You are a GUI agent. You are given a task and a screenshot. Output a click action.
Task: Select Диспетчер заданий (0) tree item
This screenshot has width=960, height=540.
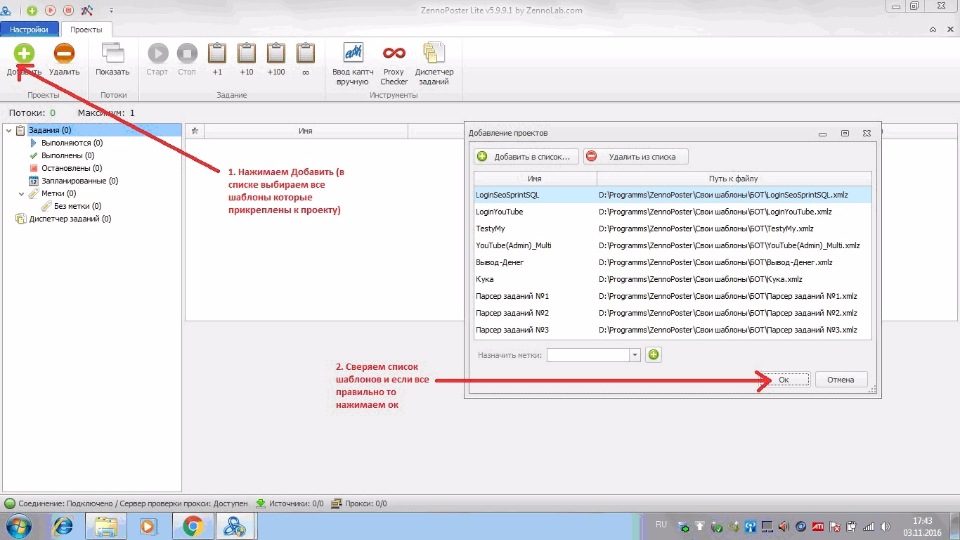[x=70, y=219]
